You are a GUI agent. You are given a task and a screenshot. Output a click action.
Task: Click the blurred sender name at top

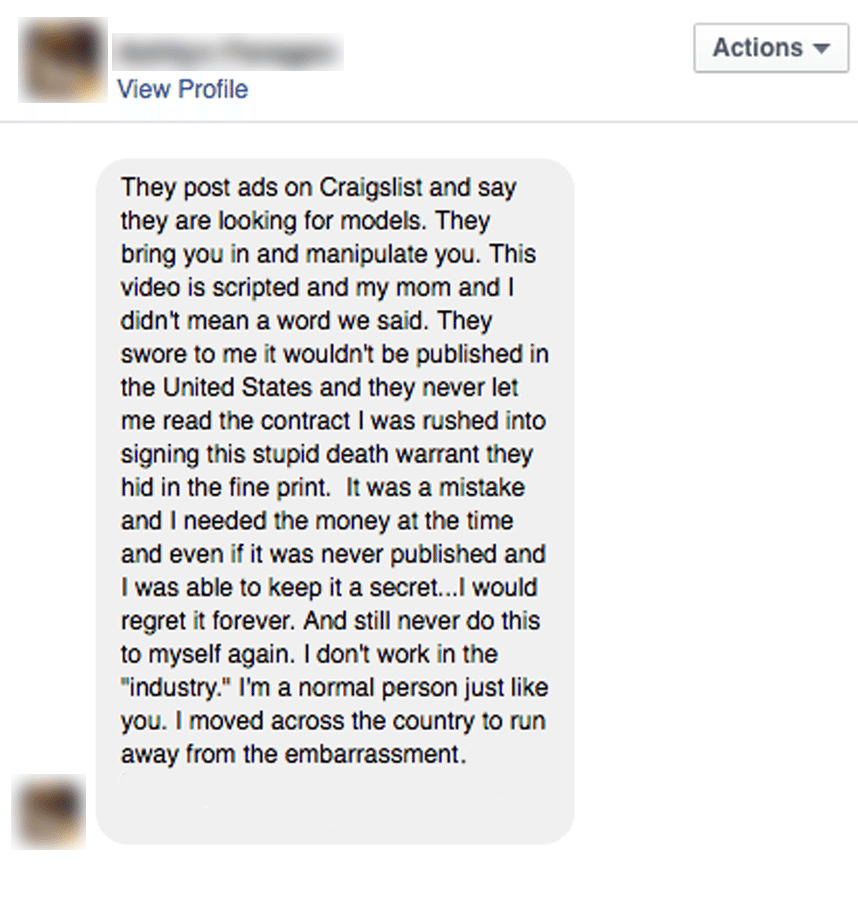coord(227,52)
